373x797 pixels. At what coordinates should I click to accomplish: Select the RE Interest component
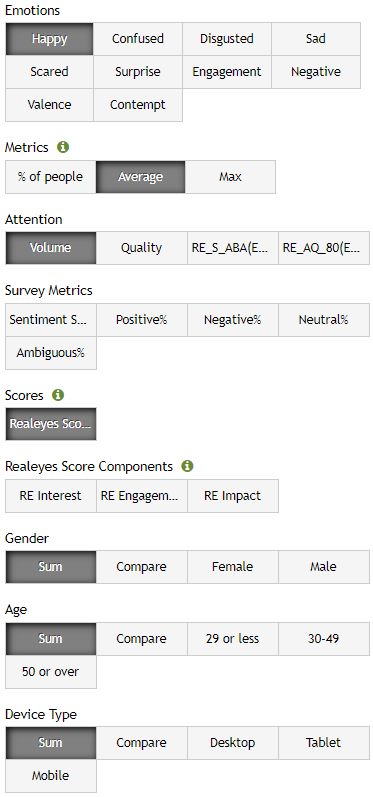(51, 496)
